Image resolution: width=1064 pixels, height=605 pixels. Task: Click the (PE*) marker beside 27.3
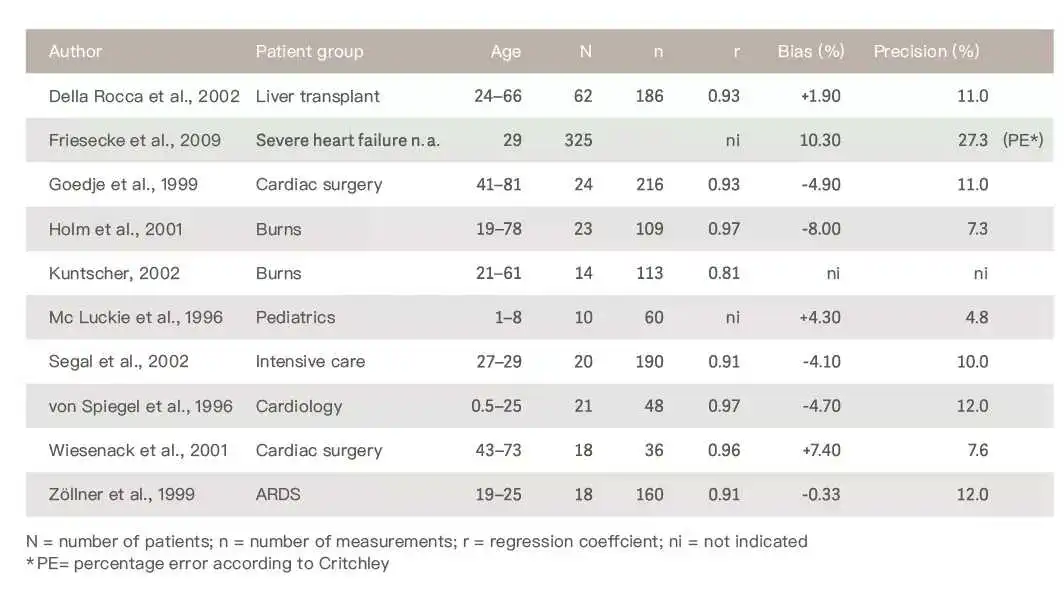pos(1022,140)
